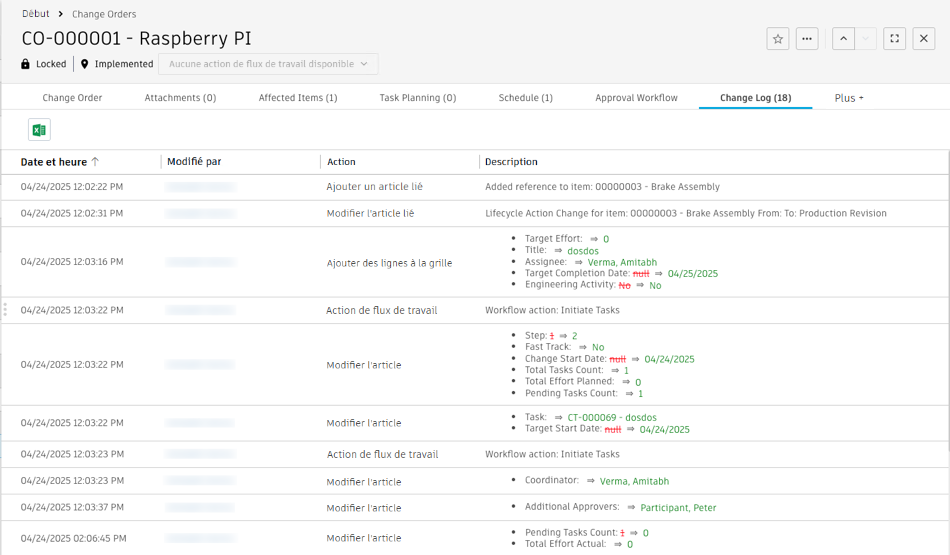Click the 'Pending Tasks Count: 1' line
This screenshot has height=555, width=950.
584,393
